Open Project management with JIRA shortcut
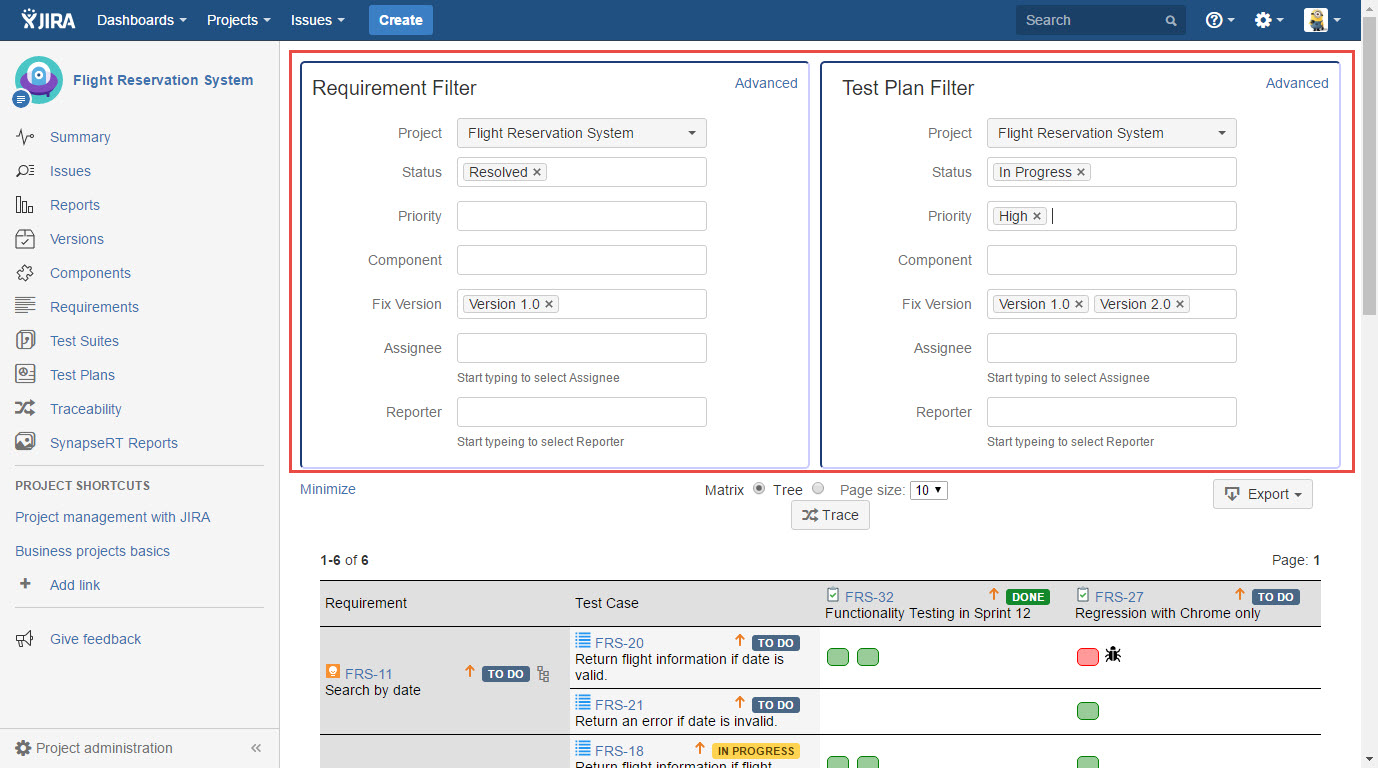This screenshot has width=1378, height=768. tap(112, 517)
